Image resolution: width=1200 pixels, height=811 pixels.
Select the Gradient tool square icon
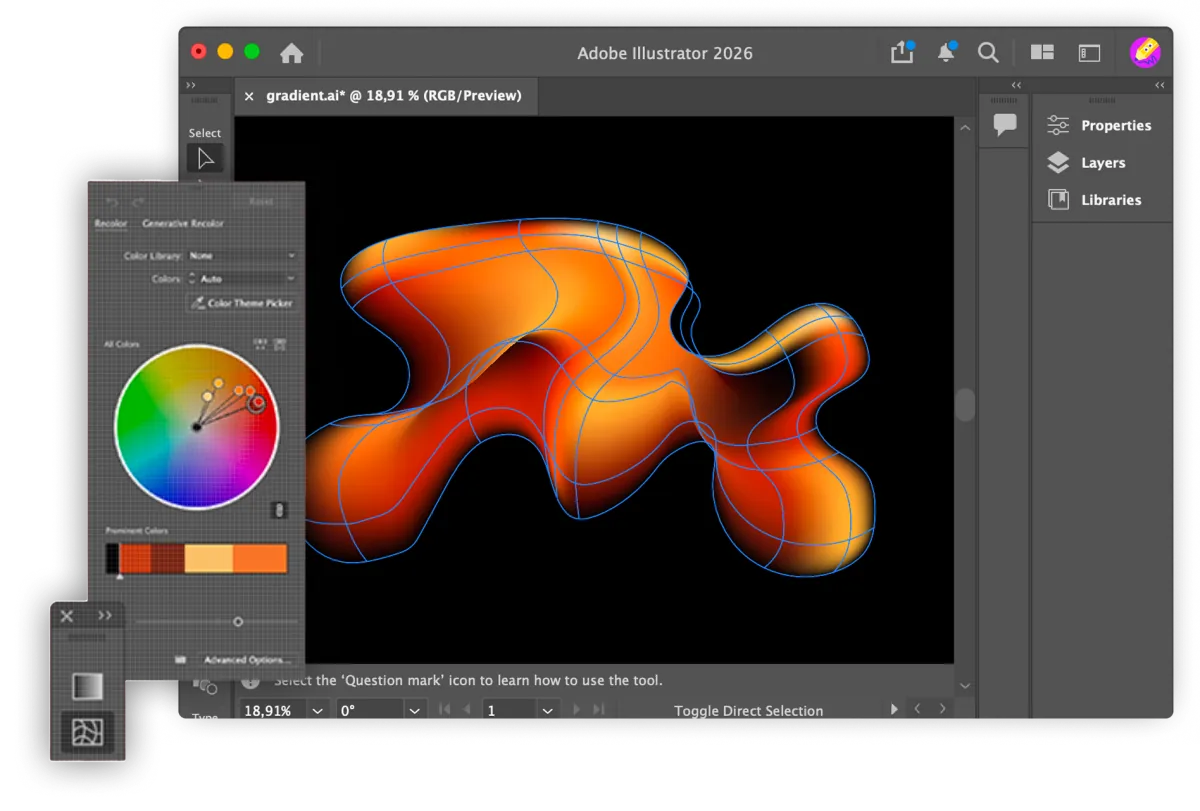(x=87, y=686)
